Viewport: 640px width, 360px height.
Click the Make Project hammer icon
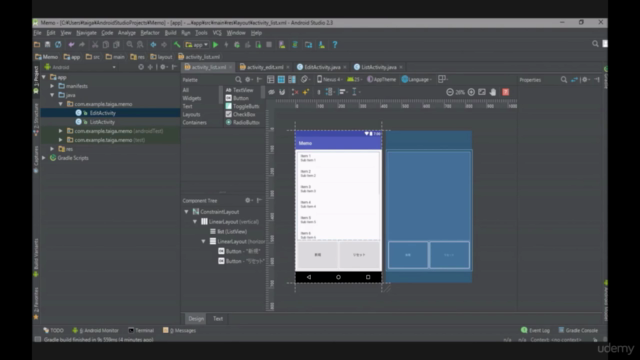(x=177, y=44)
